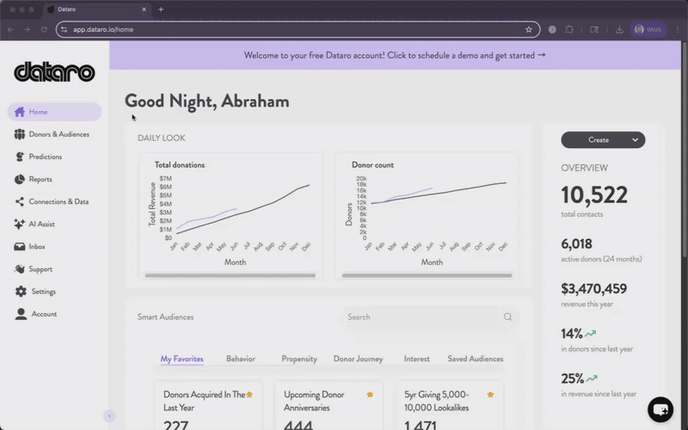Click the page vertical scrollbar
Viewport: 688px width, 430px height.
tap(684, 149)
